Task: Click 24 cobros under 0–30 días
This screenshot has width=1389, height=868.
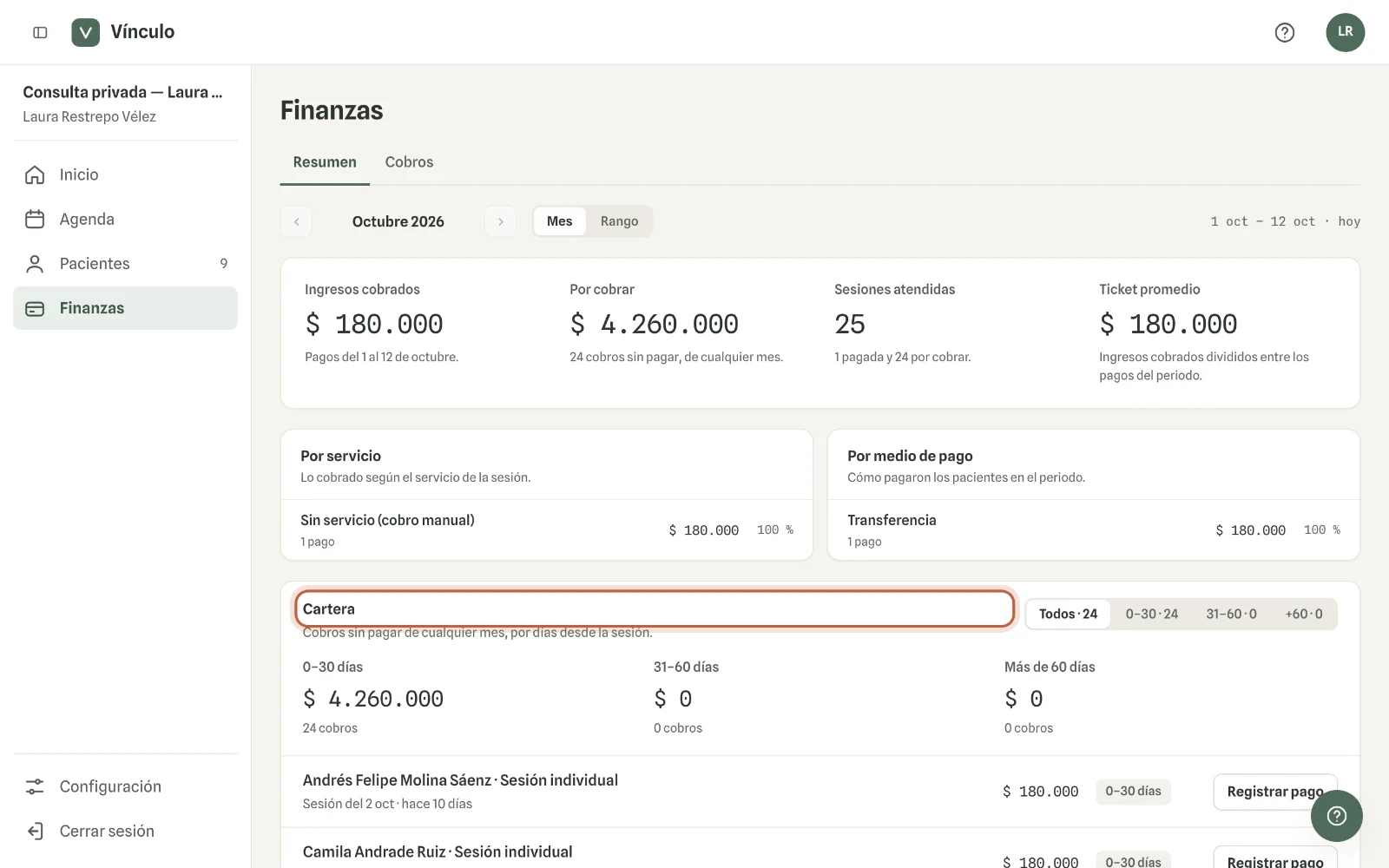Action: pyautogui.click(x=330, y=728)
